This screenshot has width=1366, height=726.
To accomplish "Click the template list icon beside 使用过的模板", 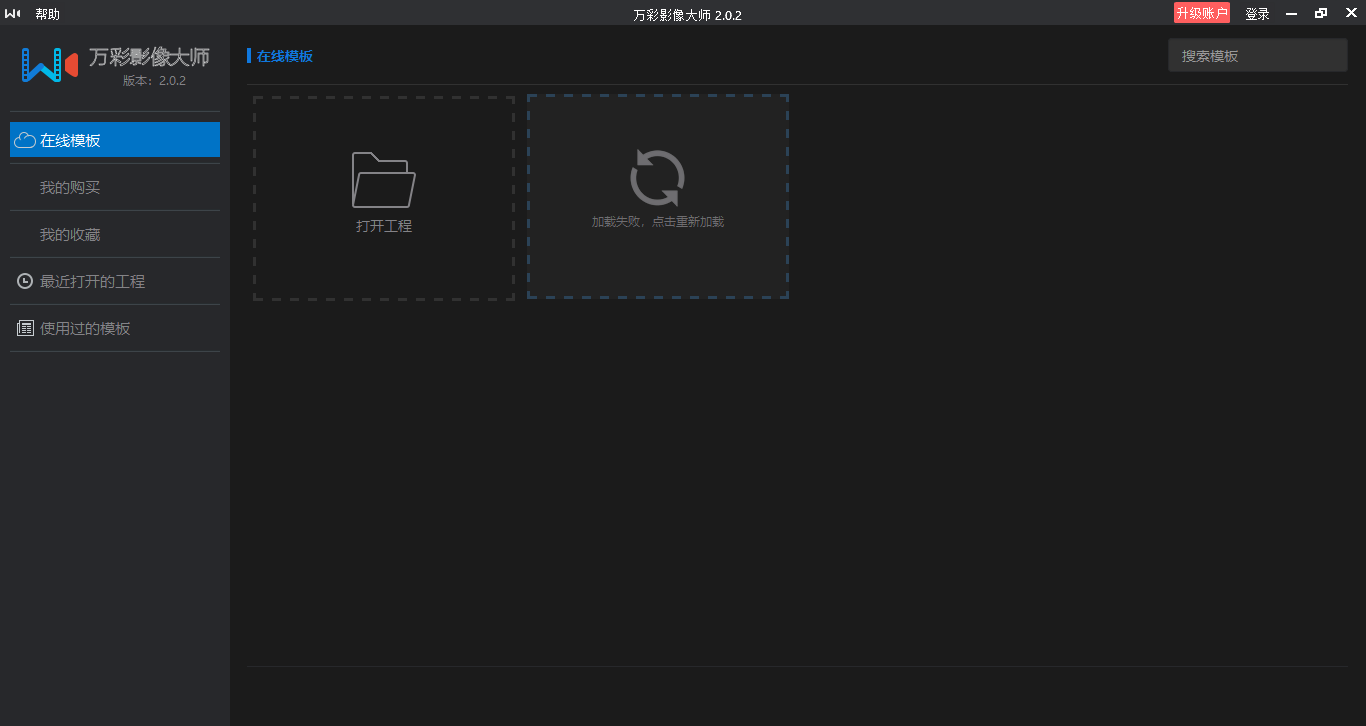I will tap(25, 328).
